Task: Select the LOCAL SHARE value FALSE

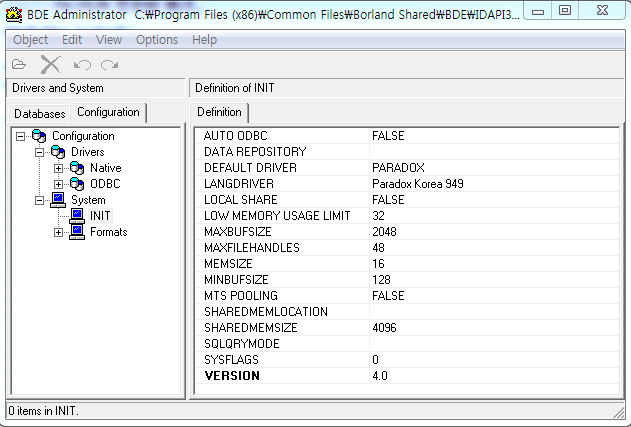Action: tap(388, 200)
